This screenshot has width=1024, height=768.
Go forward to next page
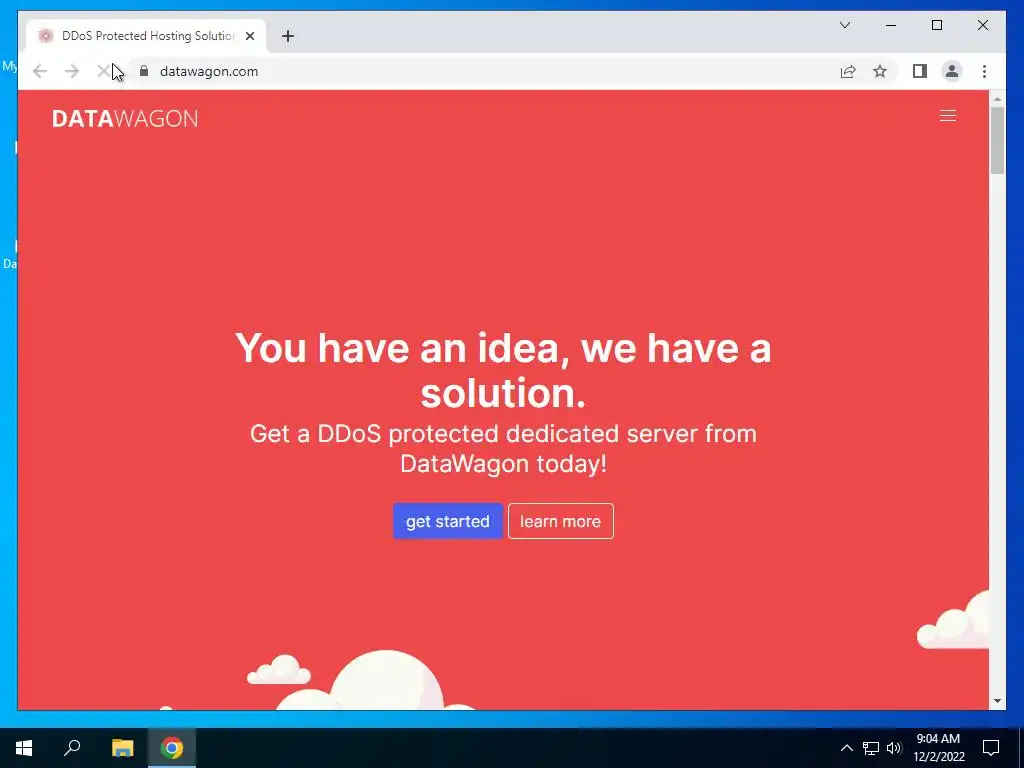click(72, 71)
